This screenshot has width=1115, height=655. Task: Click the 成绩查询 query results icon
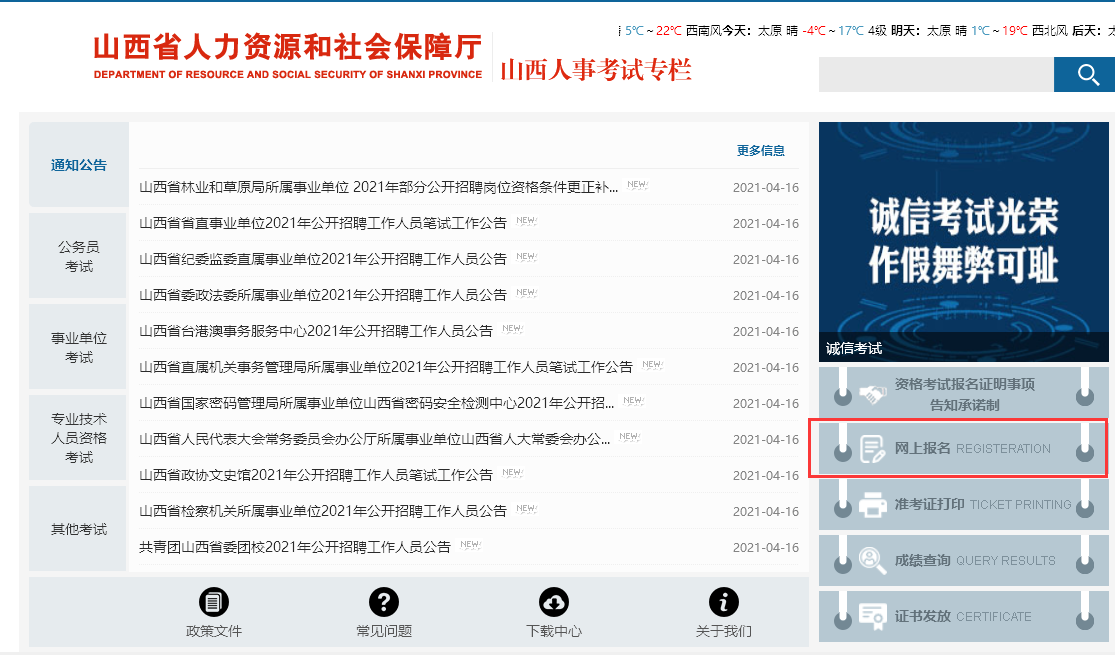872,561
